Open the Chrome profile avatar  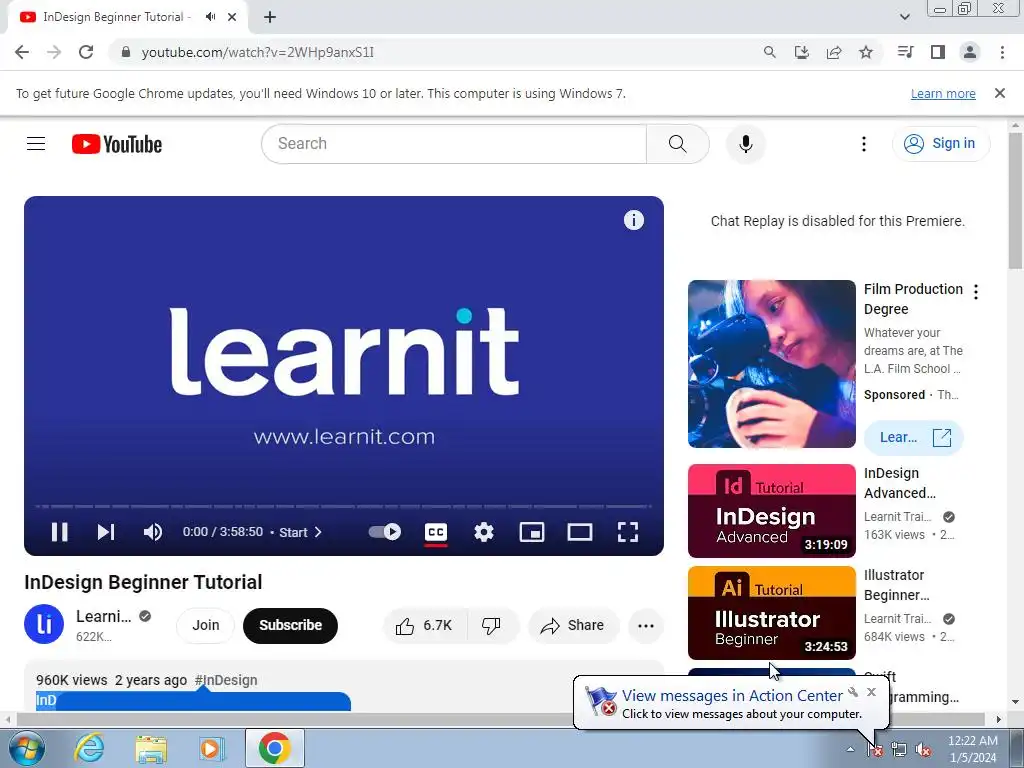click(970, 52)
